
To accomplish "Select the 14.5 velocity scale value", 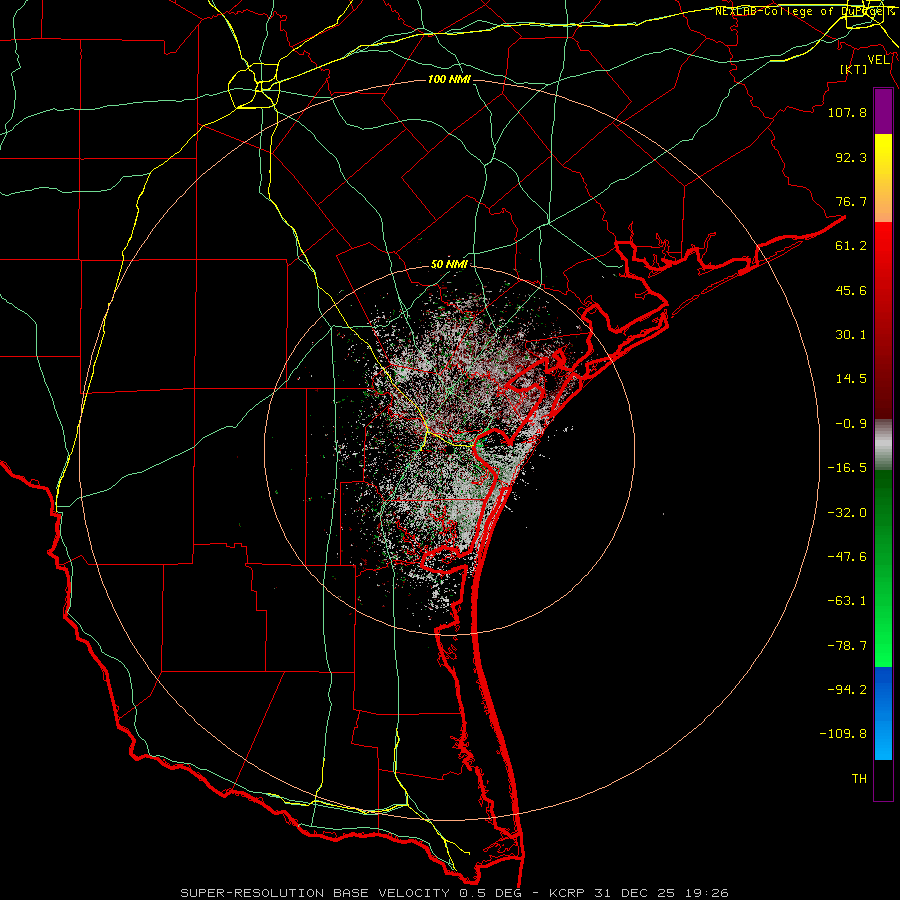I will click(851, 379).
